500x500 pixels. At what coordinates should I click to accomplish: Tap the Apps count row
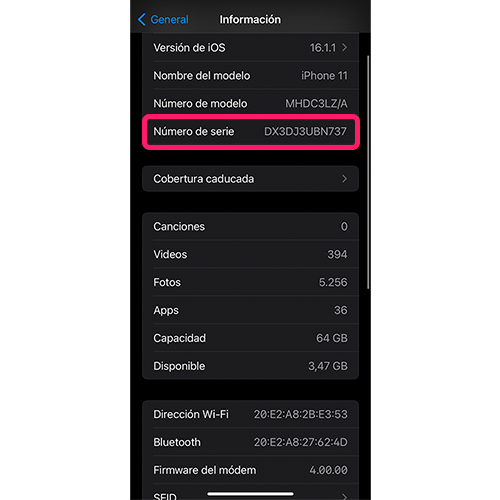250,310
